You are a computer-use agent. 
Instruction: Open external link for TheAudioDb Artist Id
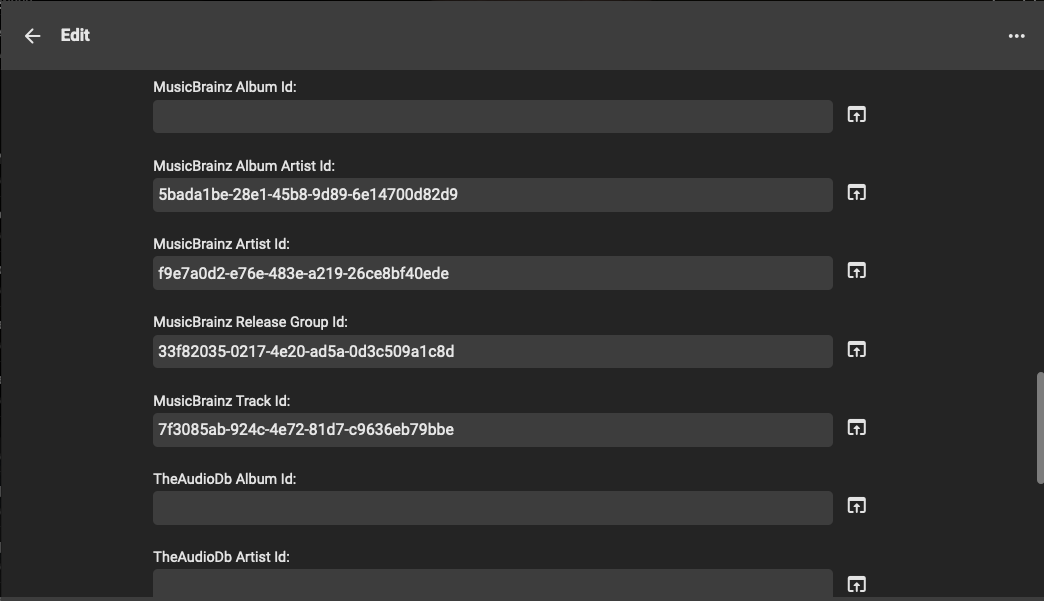point(856,584)
